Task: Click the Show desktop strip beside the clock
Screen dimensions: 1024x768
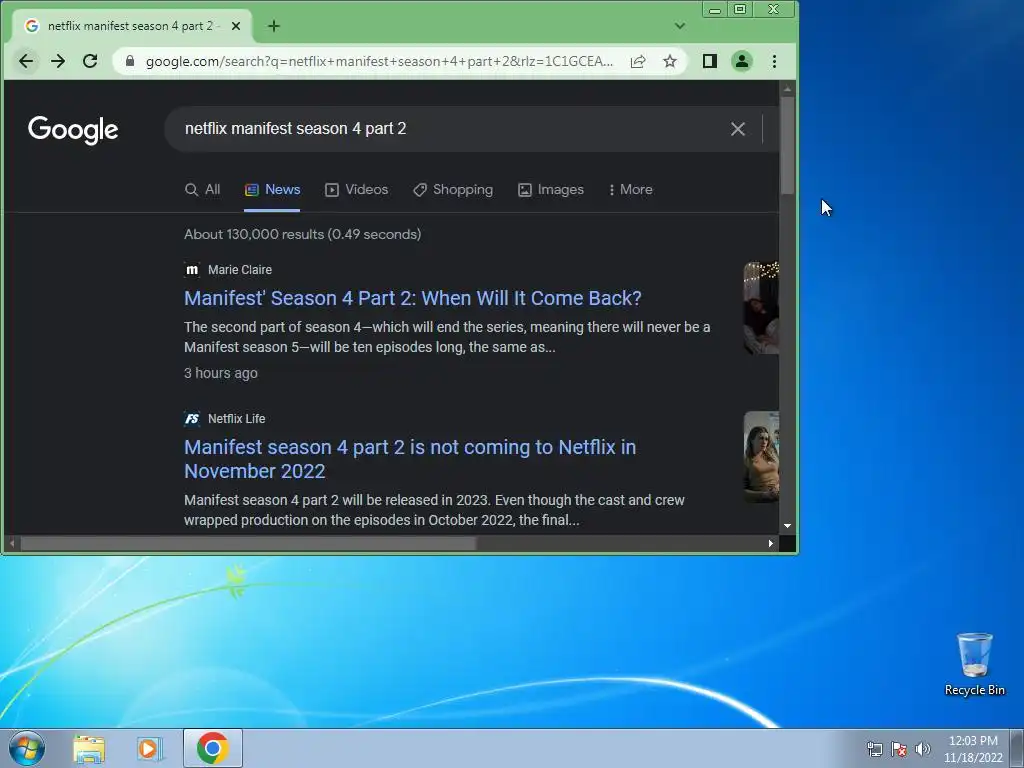Action: [1017, 748]
